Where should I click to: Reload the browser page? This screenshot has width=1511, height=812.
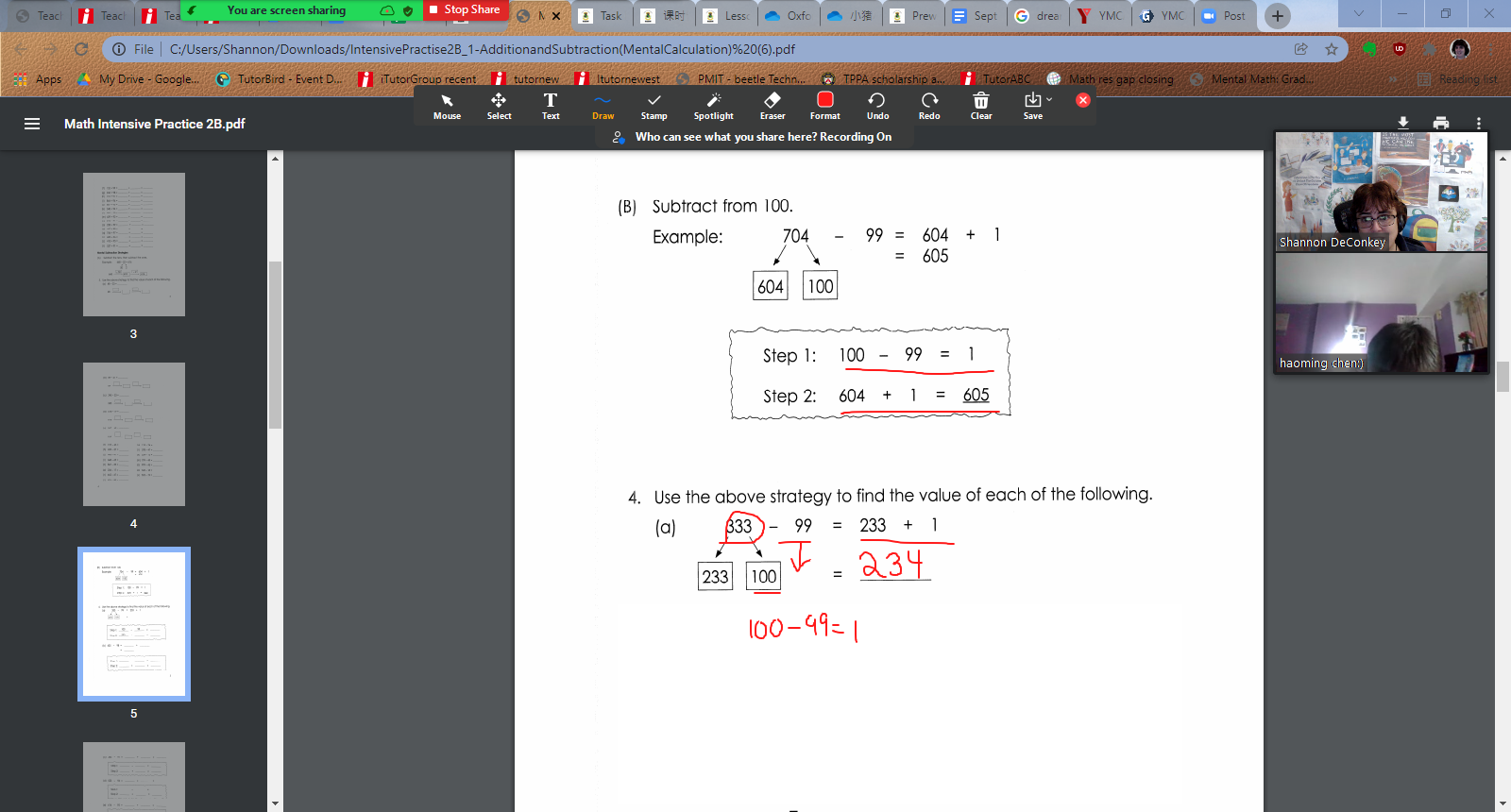(x=81, y=49)
